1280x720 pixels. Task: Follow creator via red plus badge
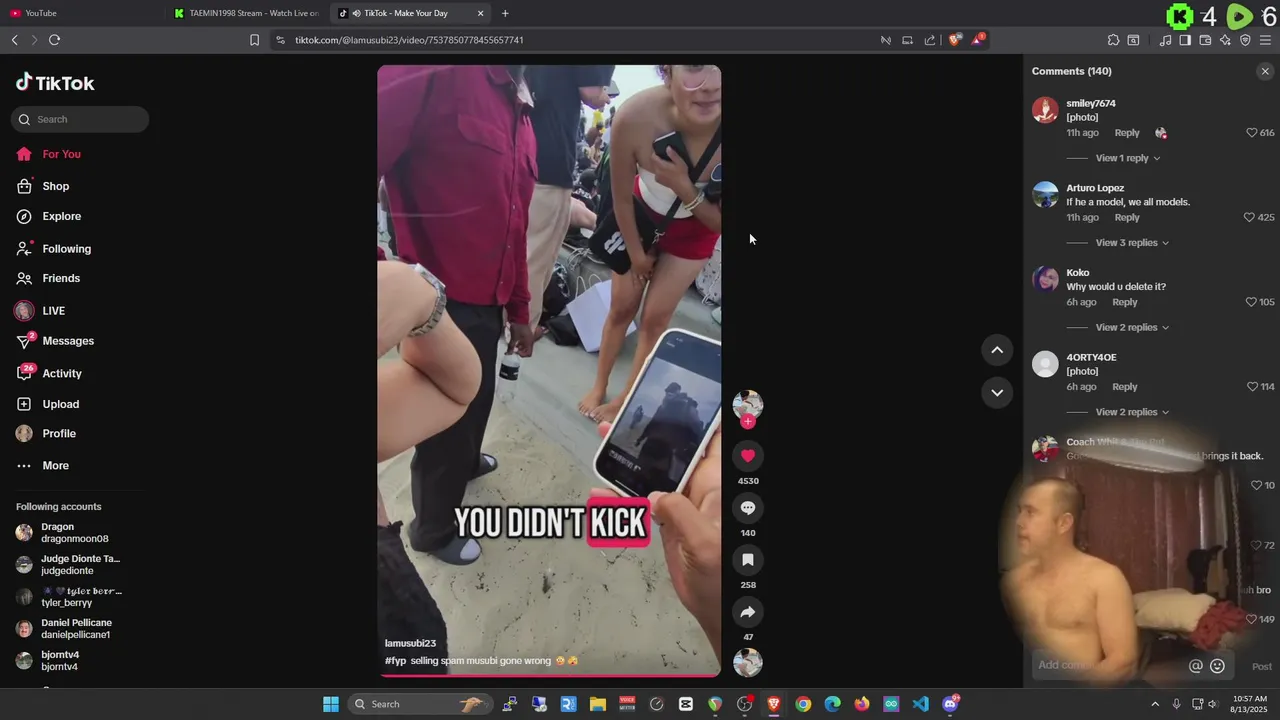pyautogui.click(x=747, y=422)
